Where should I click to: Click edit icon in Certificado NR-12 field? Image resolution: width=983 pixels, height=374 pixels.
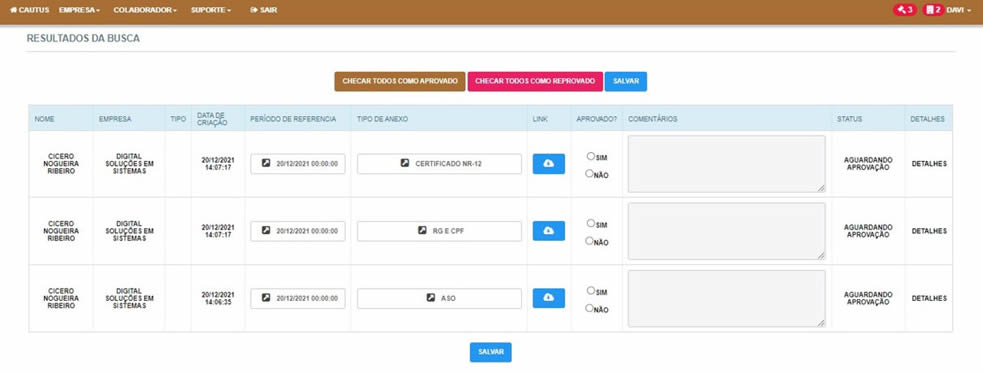(x=405, y=163)
